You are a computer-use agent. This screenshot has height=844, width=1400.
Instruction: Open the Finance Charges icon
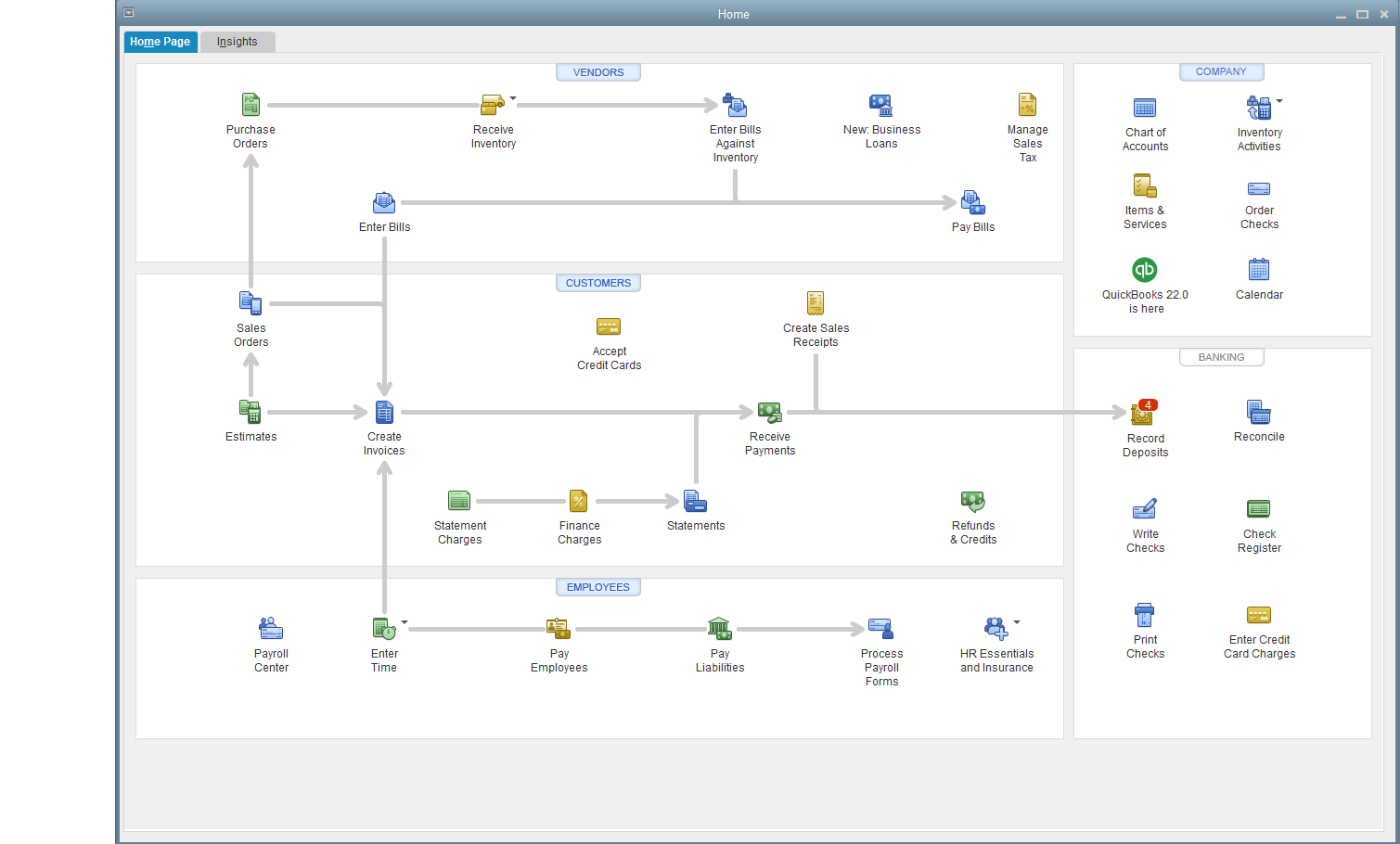coord(579,500)
